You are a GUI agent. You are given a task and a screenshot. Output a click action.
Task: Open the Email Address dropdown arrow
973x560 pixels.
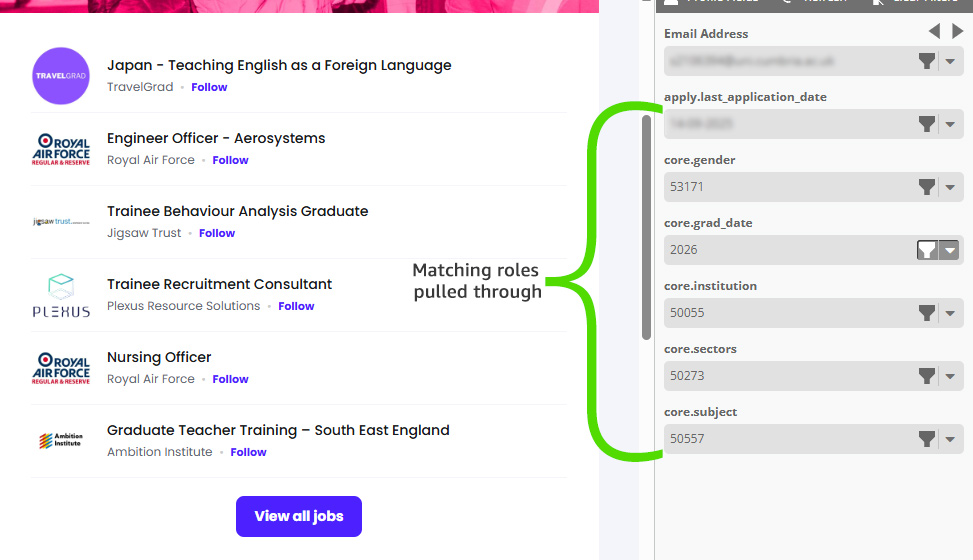pyautogui.click(x=951, y=62)
